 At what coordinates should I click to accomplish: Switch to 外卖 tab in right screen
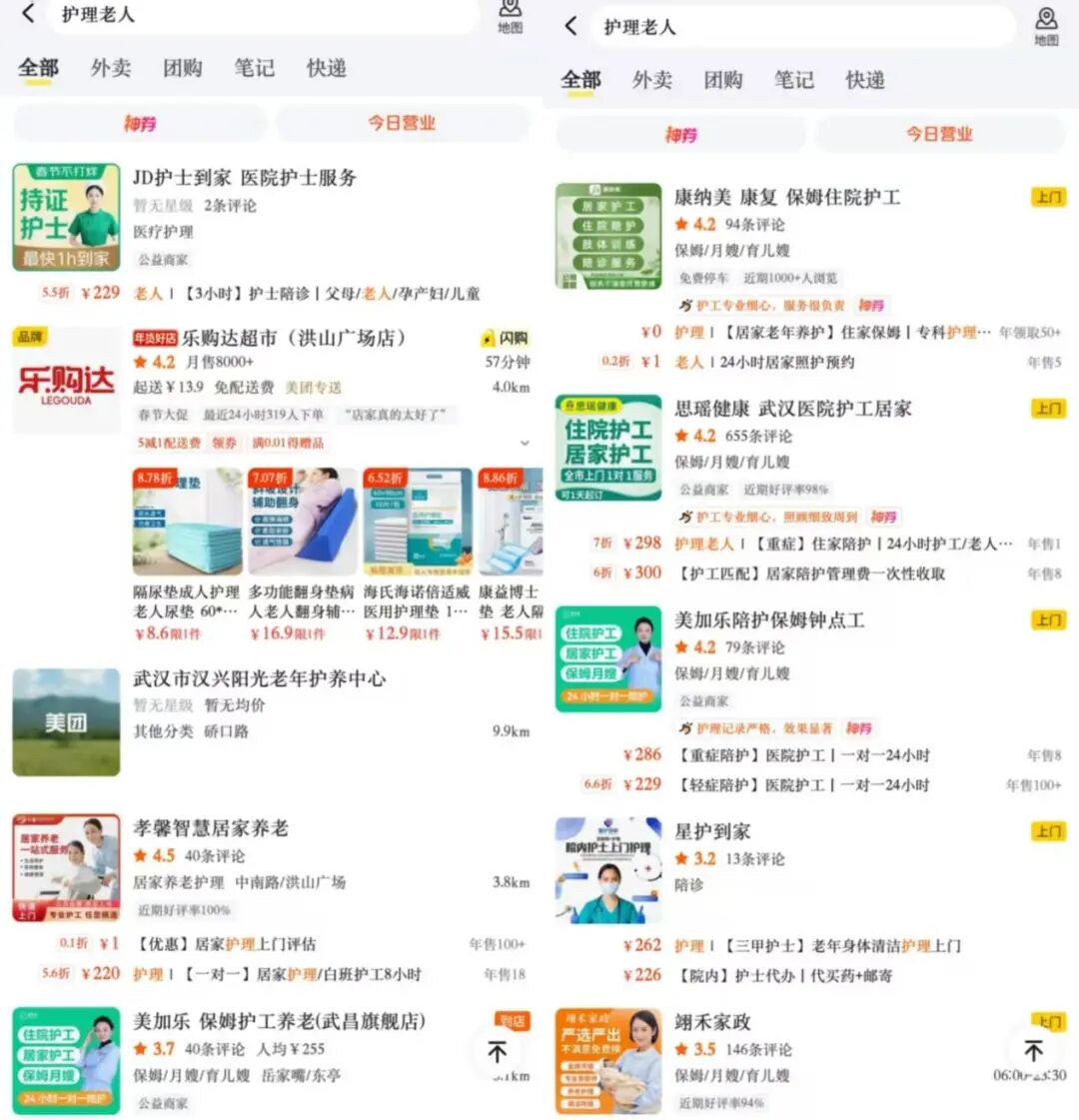click(x=652, y=80)
